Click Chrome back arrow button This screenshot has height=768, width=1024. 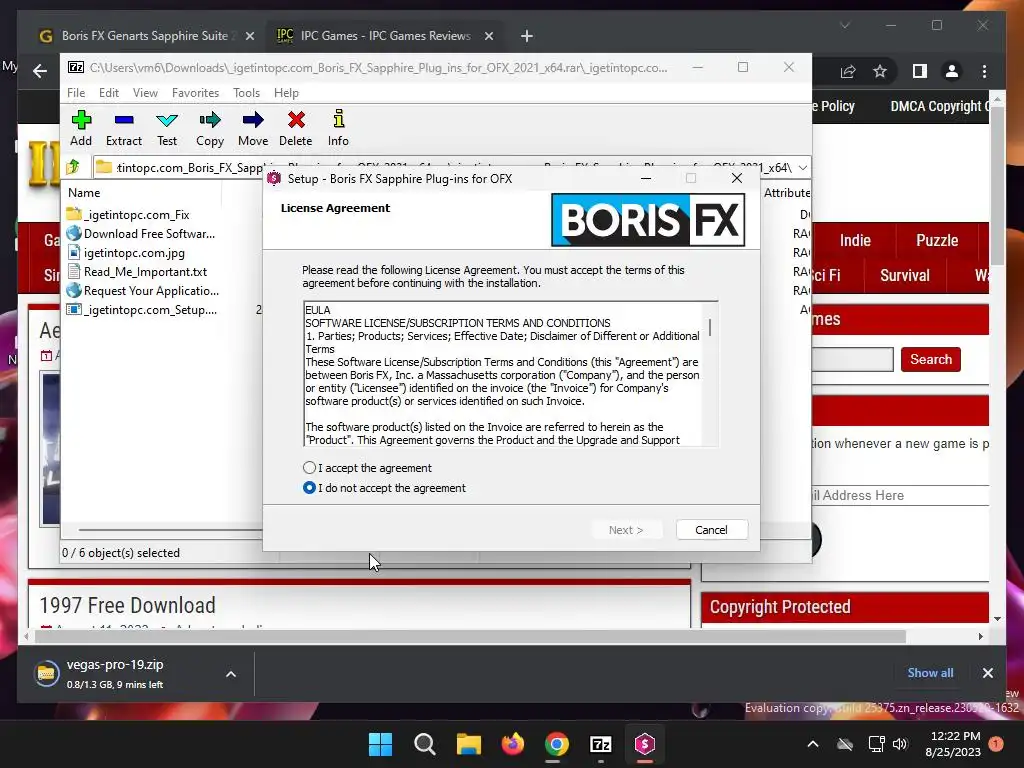tap(40, 71)
